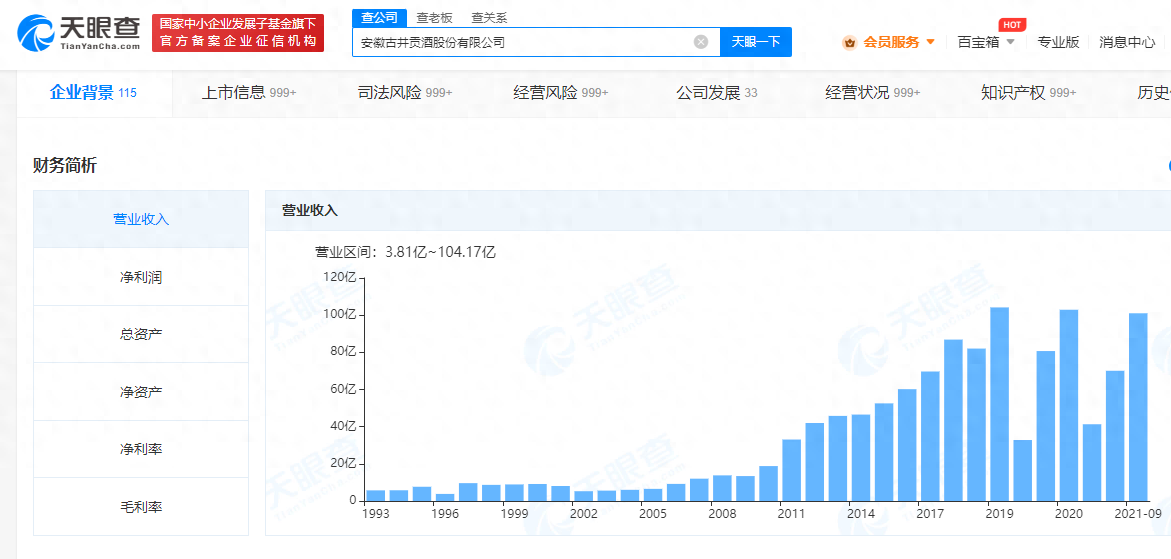Click the TianYanCha logo
The width and height of the screenshot is (1171, 559).
click(79, 33)
